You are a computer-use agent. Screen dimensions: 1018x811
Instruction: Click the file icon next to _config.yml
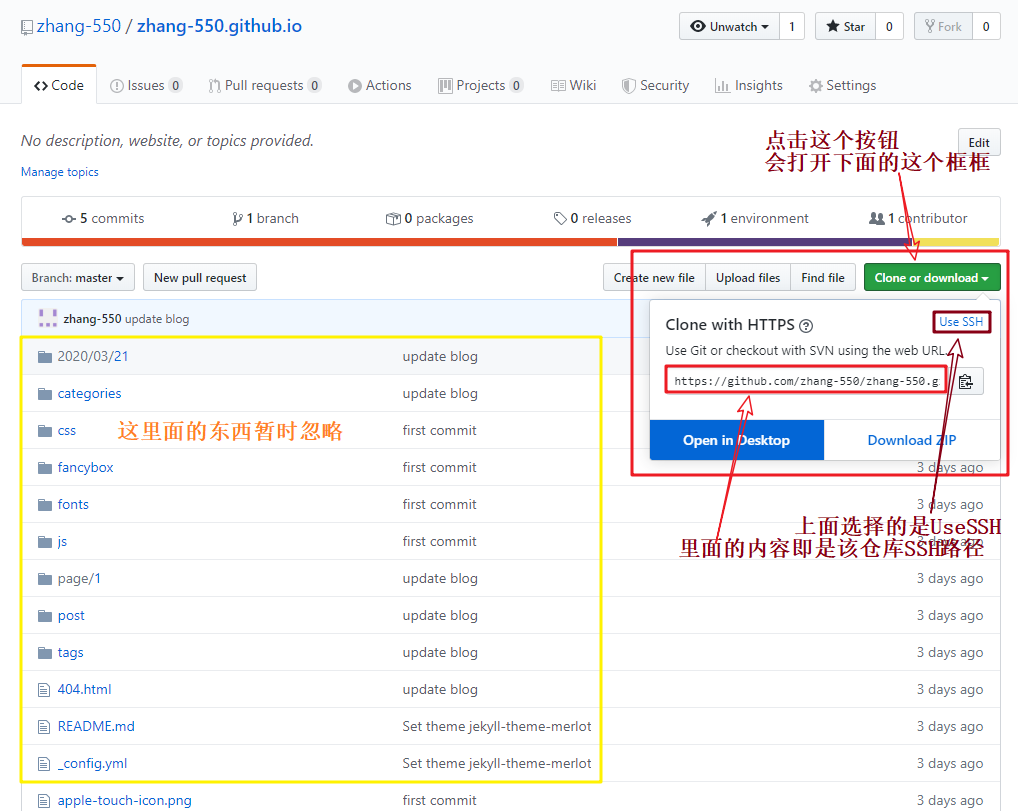coord(44,764)
